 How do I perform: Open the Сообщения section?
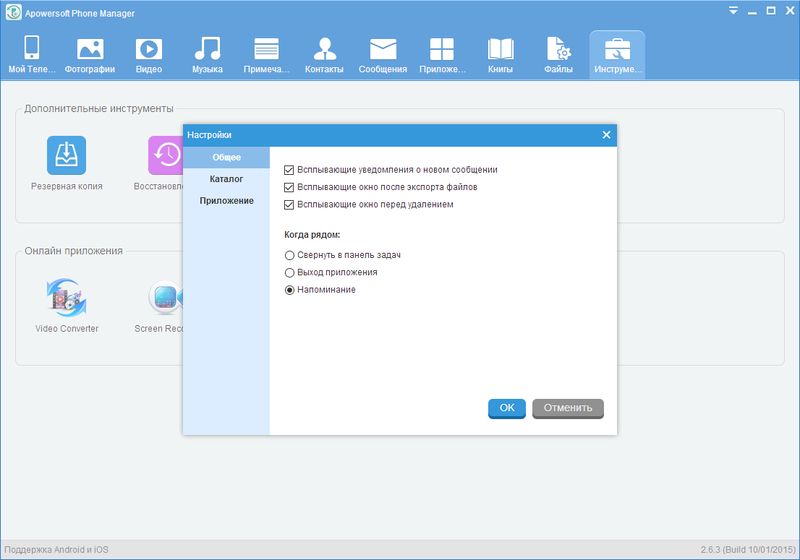(x=383, y=55)
